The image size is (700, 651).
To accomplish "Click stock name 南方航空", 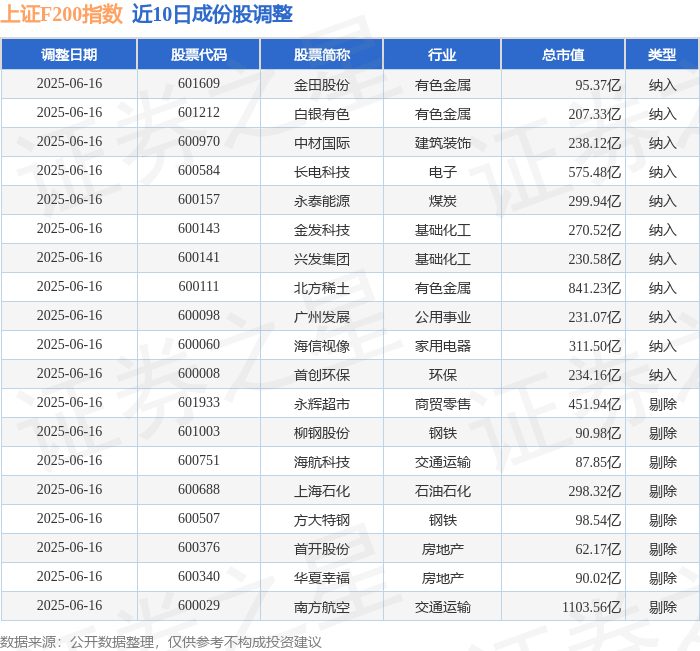I will tap(321, 607).
